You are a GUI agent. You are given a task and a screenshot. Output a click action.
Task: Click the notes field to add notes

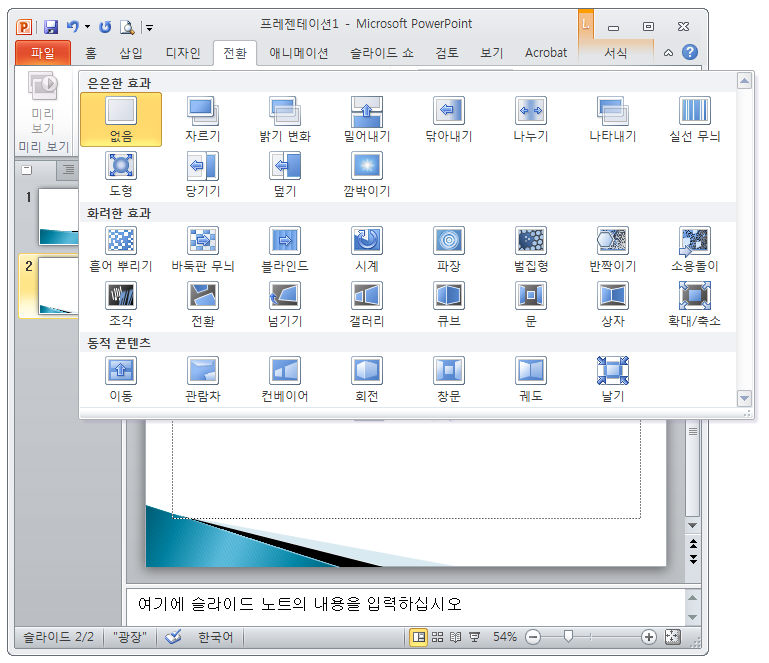tap(405, 605)
